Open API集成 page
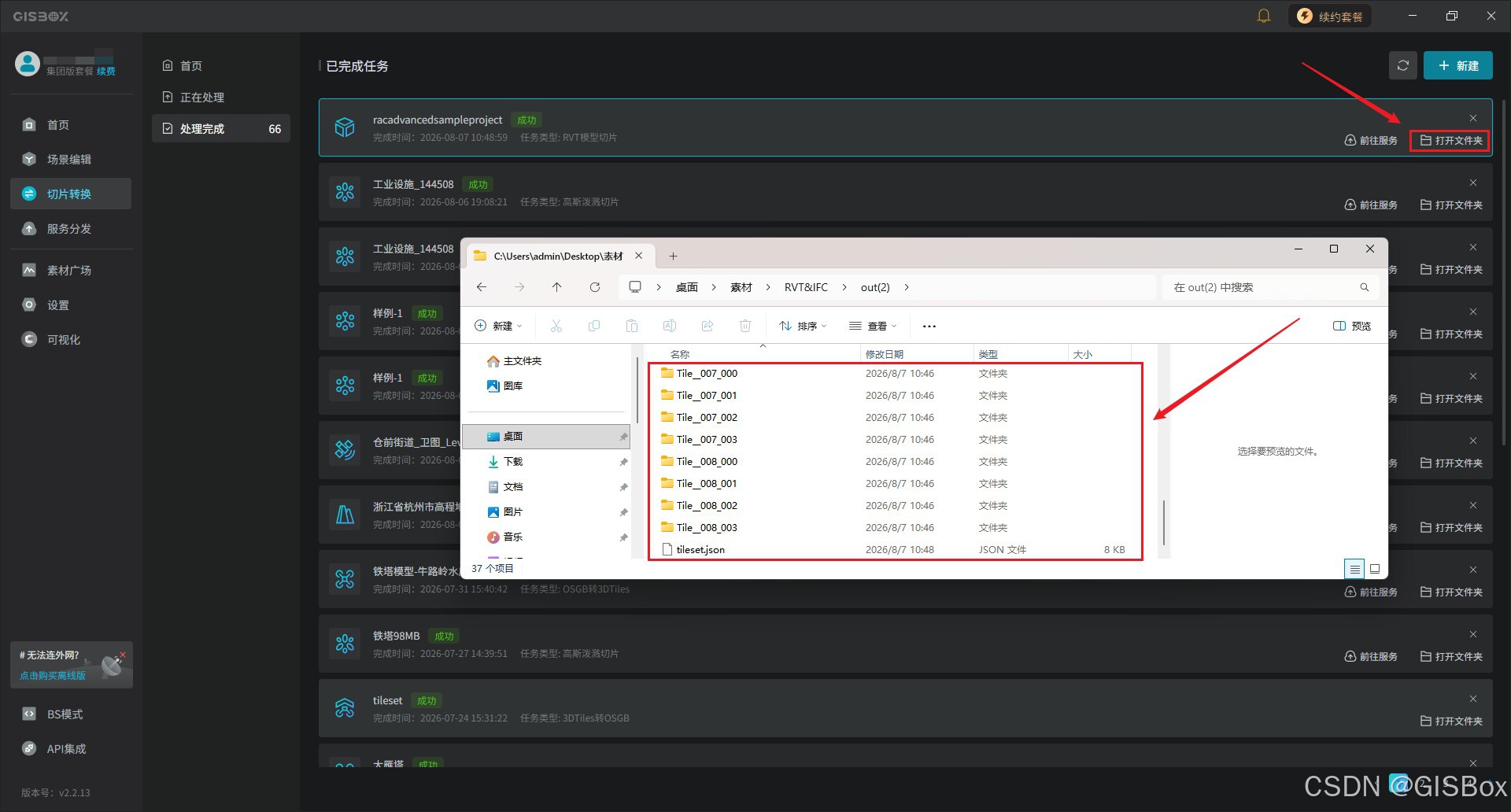The image size is (1511, 812). tap(71, 749)
